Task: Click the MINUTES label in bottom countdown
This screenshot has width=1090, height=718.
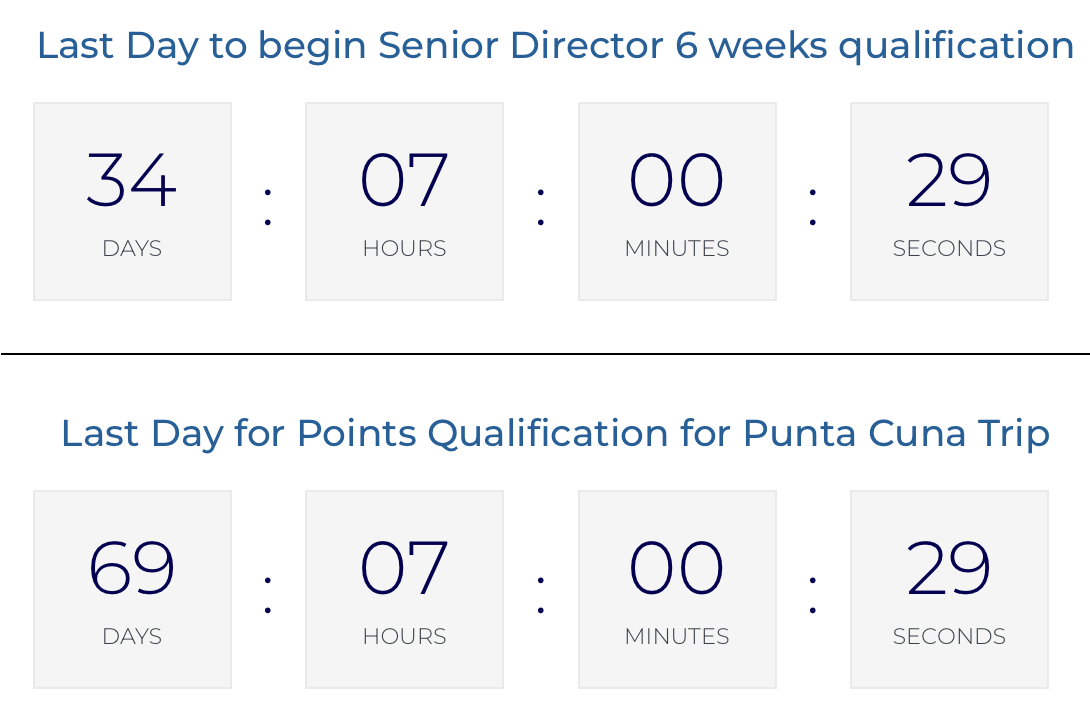Action: tap(677, 636)
